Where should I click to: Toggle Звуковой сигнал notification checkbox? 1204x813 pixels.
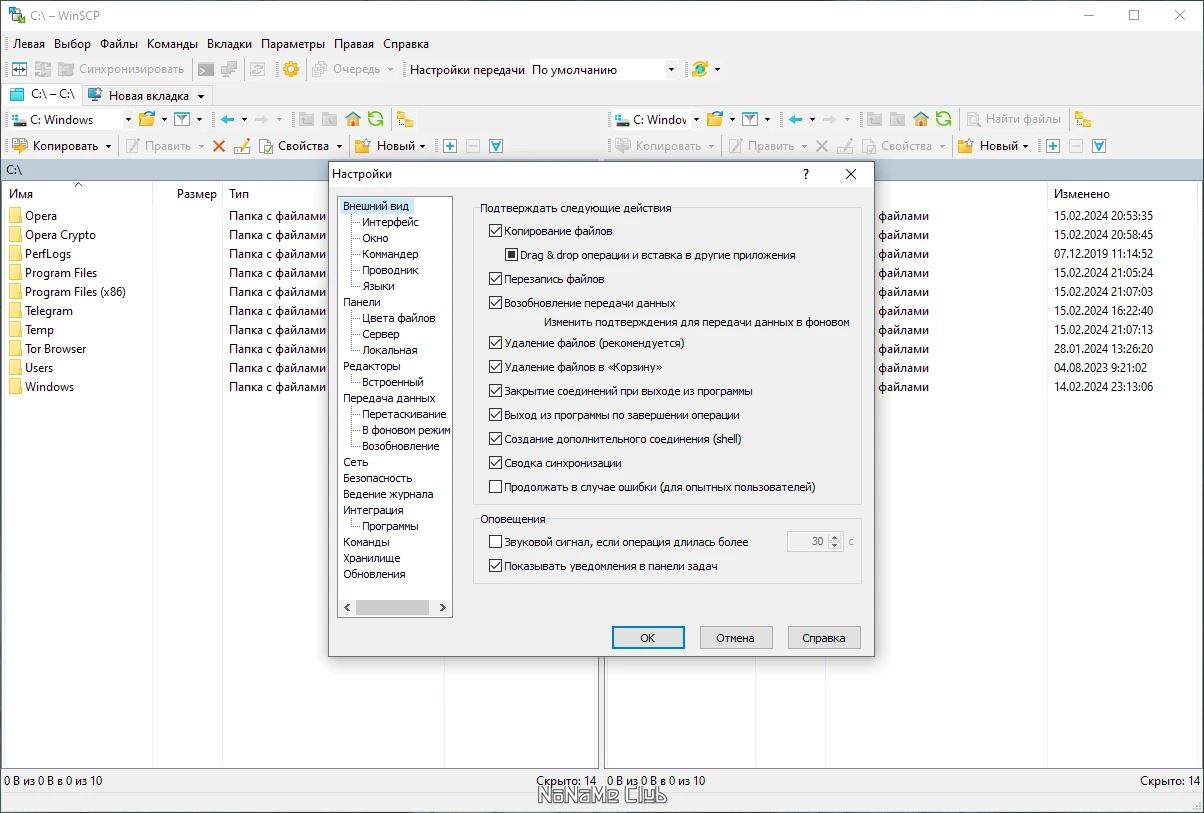[495, 542]
